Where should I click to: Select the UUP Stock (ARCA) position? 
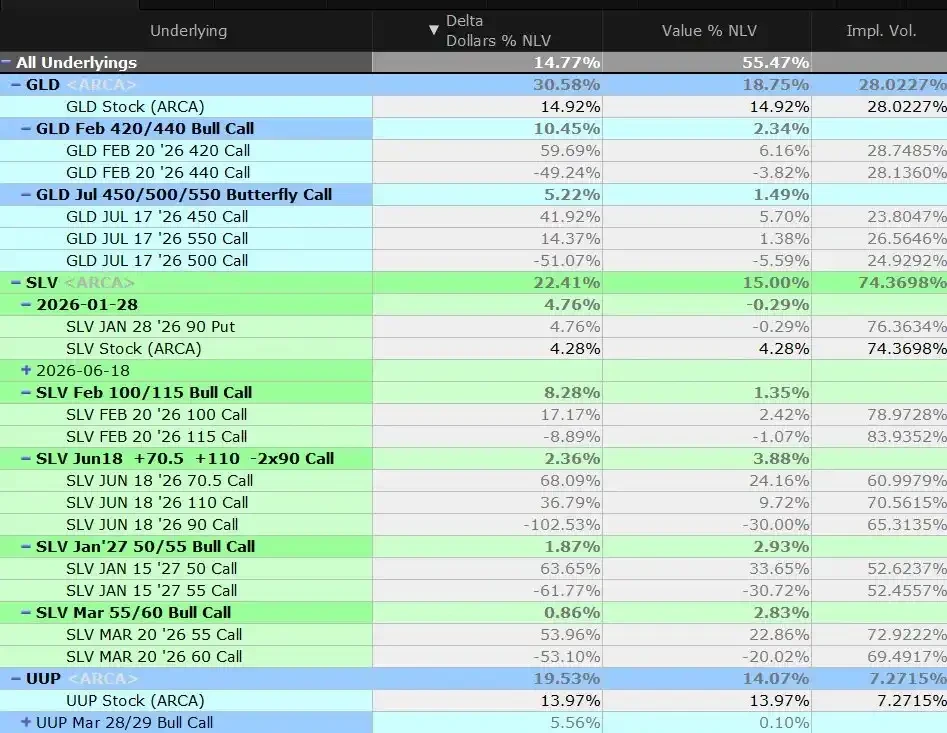click(x=135, y=701)
